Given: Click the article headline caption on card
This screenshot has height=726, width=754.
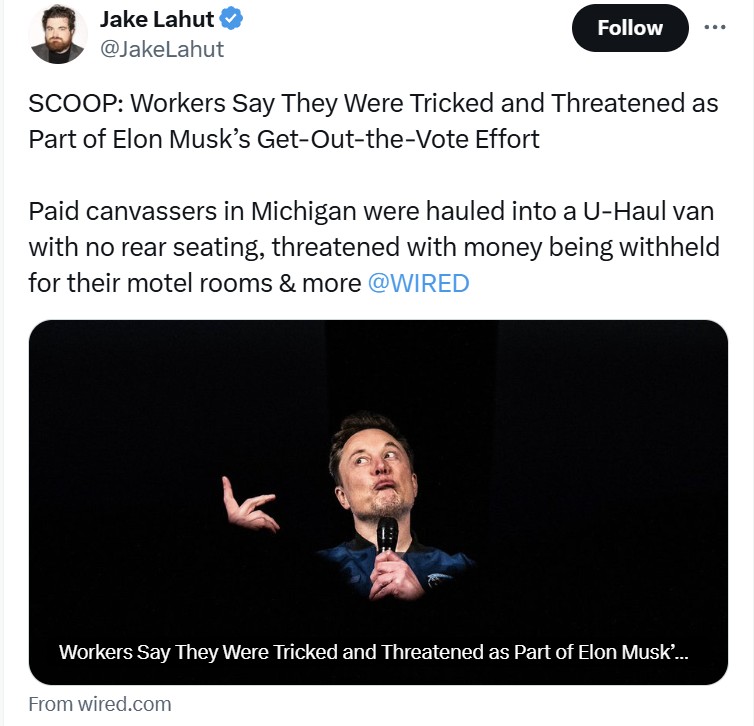Looking at the screenshot, I should [x=374, y=653].
